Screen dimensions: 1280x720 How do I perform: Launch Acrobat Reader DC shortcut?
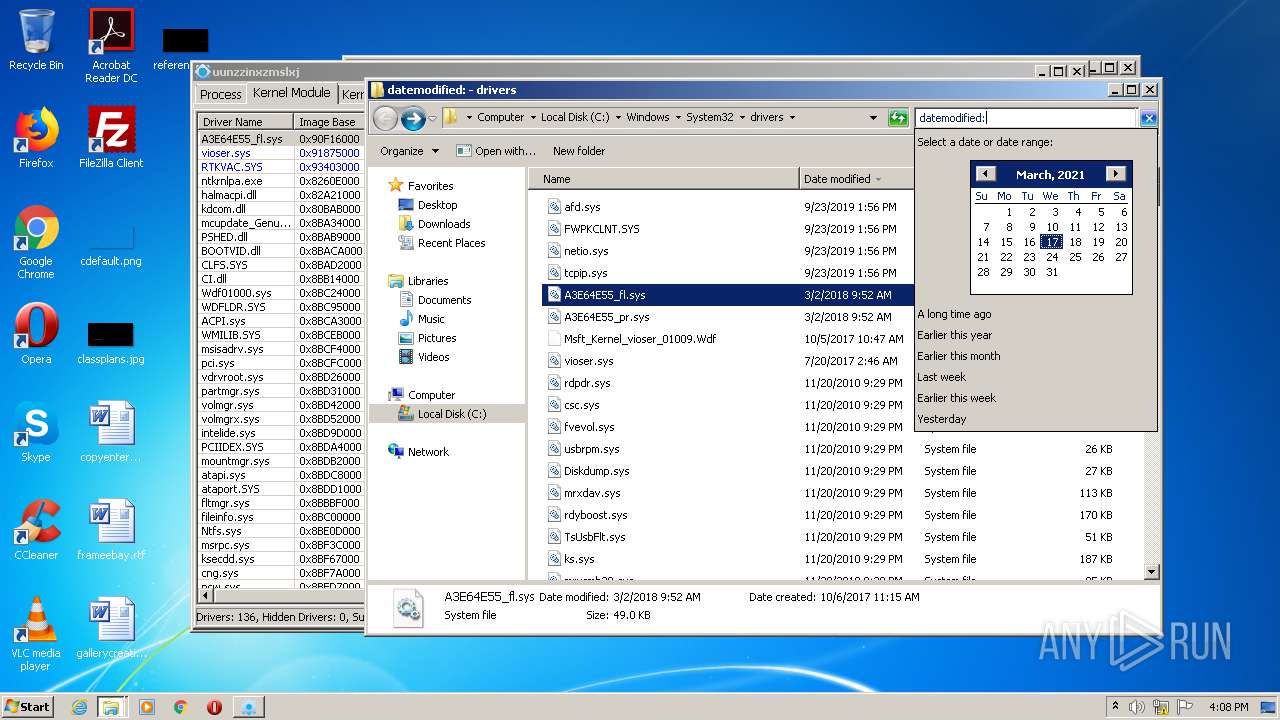coord(111,46)
